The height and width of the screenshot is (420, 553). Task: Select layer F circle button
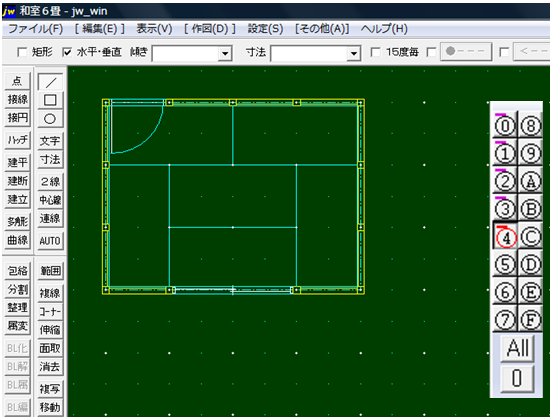[530, 319]
